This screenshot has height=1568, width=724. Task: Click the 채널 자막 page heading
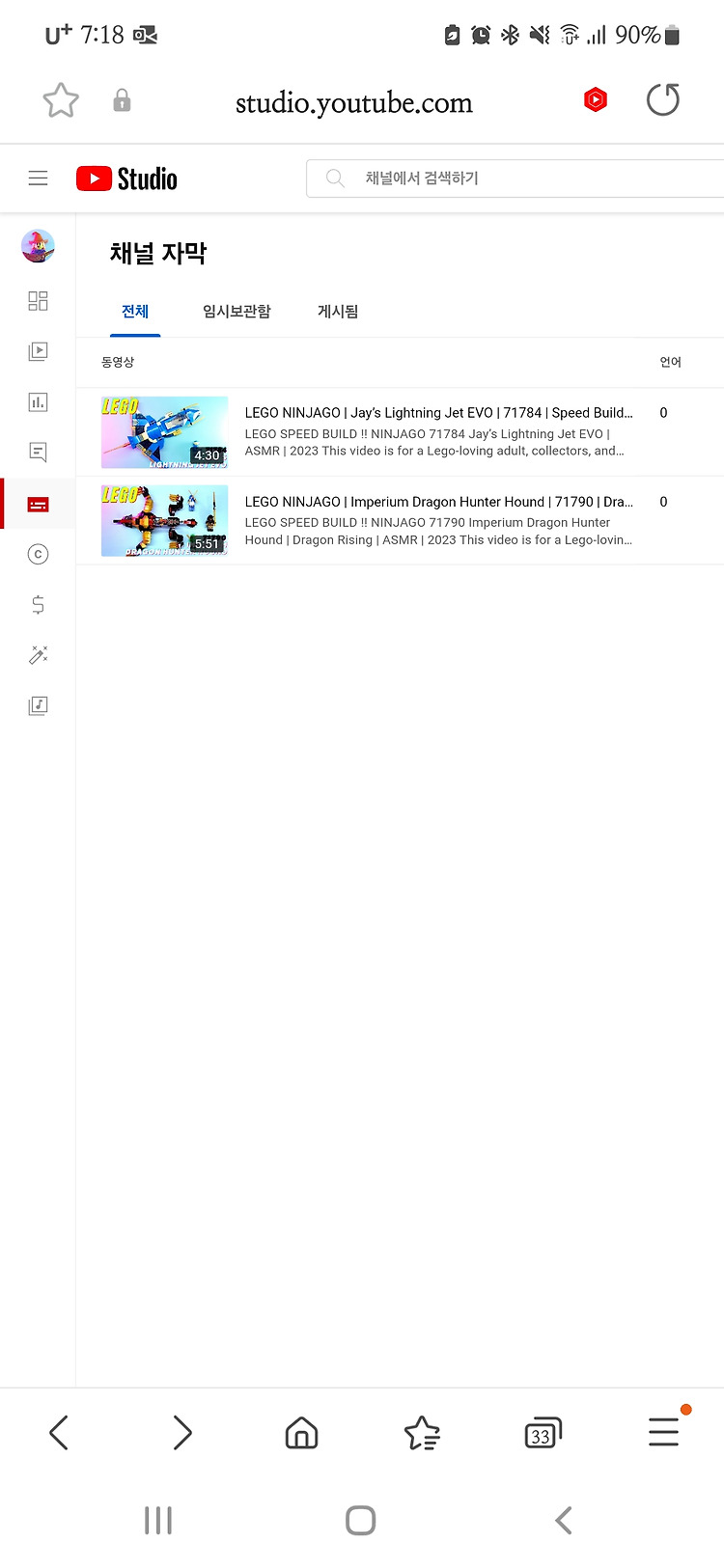(x=158, y=254)
